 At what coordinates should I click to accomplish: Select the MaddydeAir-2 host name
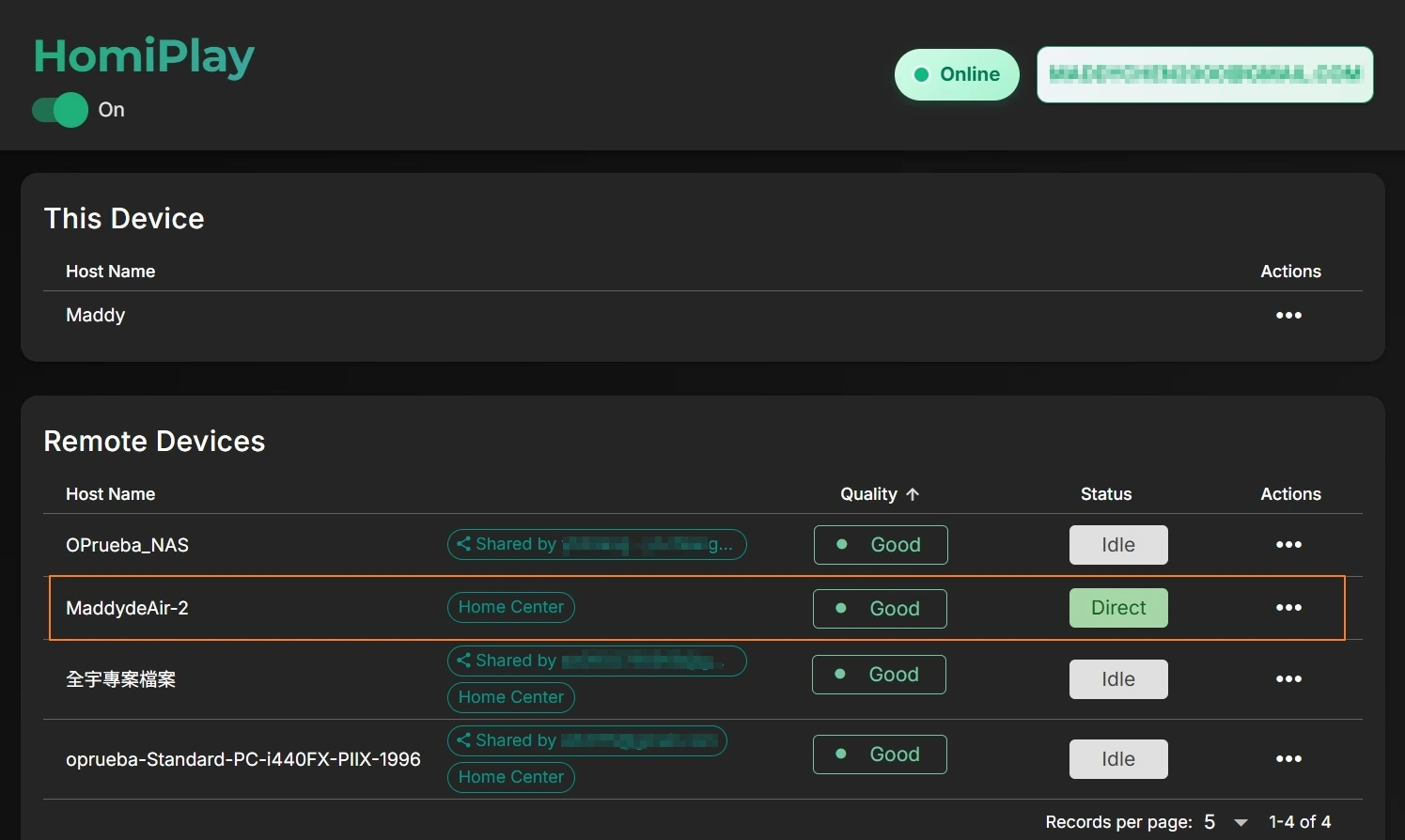pos(127,608)
